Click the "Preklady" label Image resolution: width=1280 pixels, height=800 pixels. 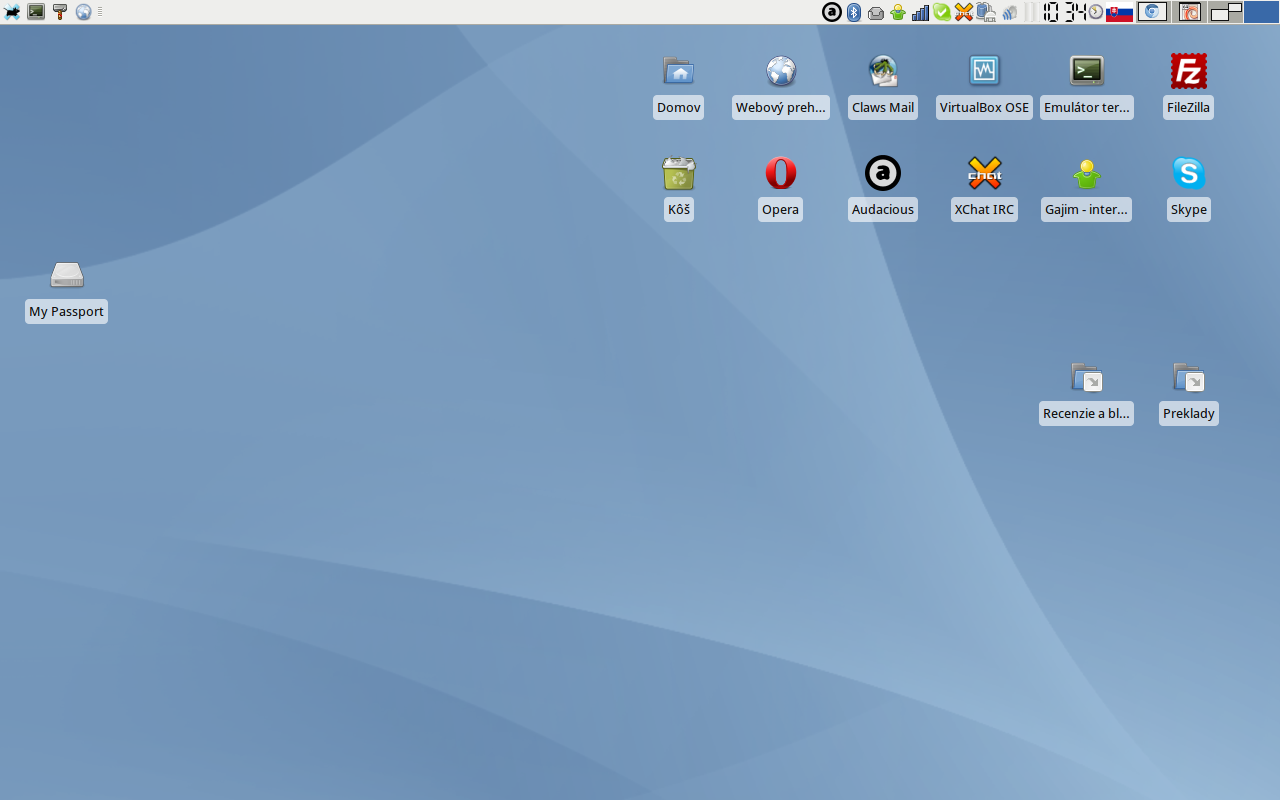(x=1189, y=413)
